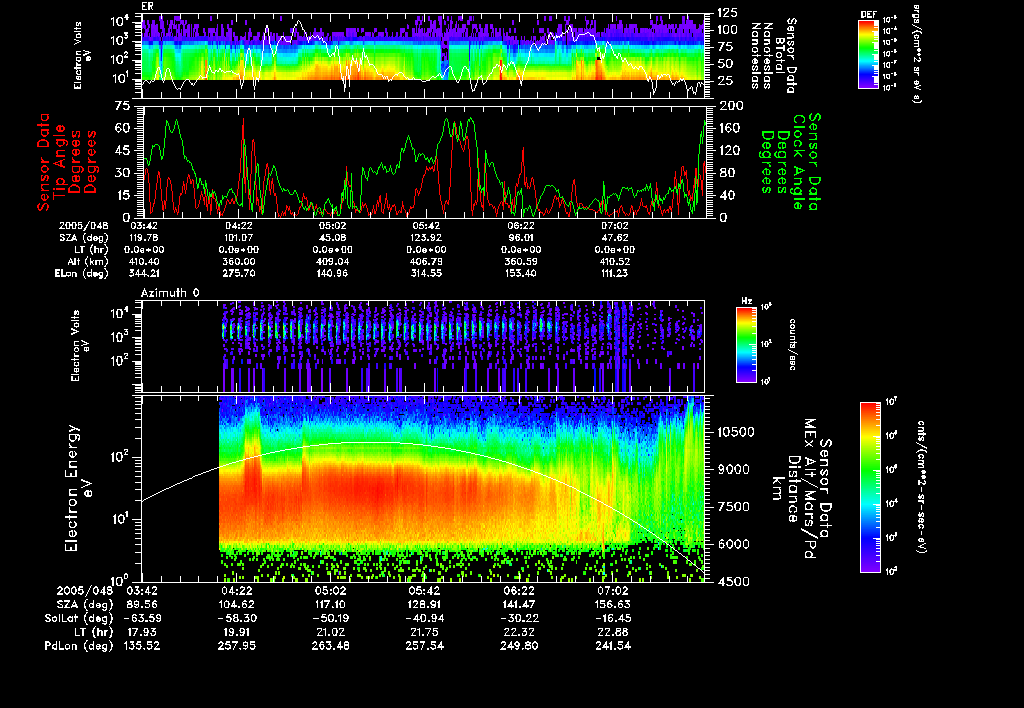The width and height of the screenshot is (1024, 708).
Task: Select the local time value 21.75
Action: tap(424, 632)
